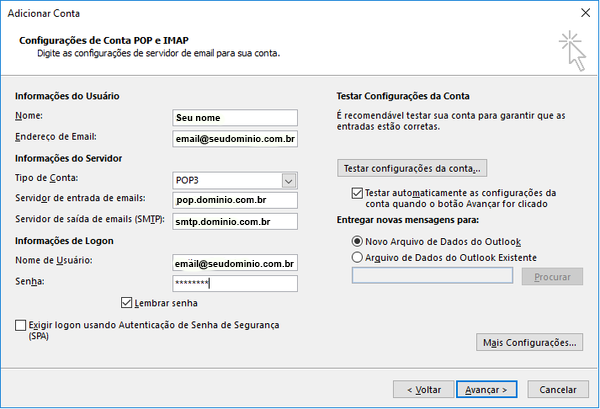The height and width of the screenshot is (409, 600).
Task: Click the Nome input field
Action: (x=235, y=118)
